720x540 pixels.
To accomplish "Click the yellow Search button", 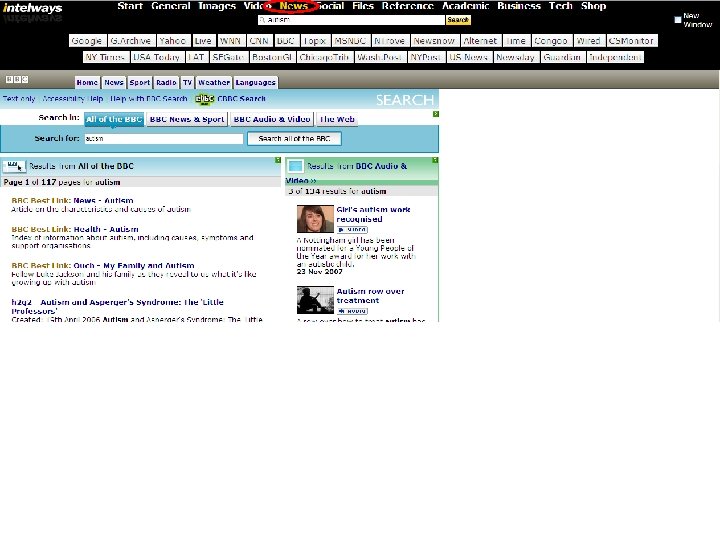I will pos(458,20).
